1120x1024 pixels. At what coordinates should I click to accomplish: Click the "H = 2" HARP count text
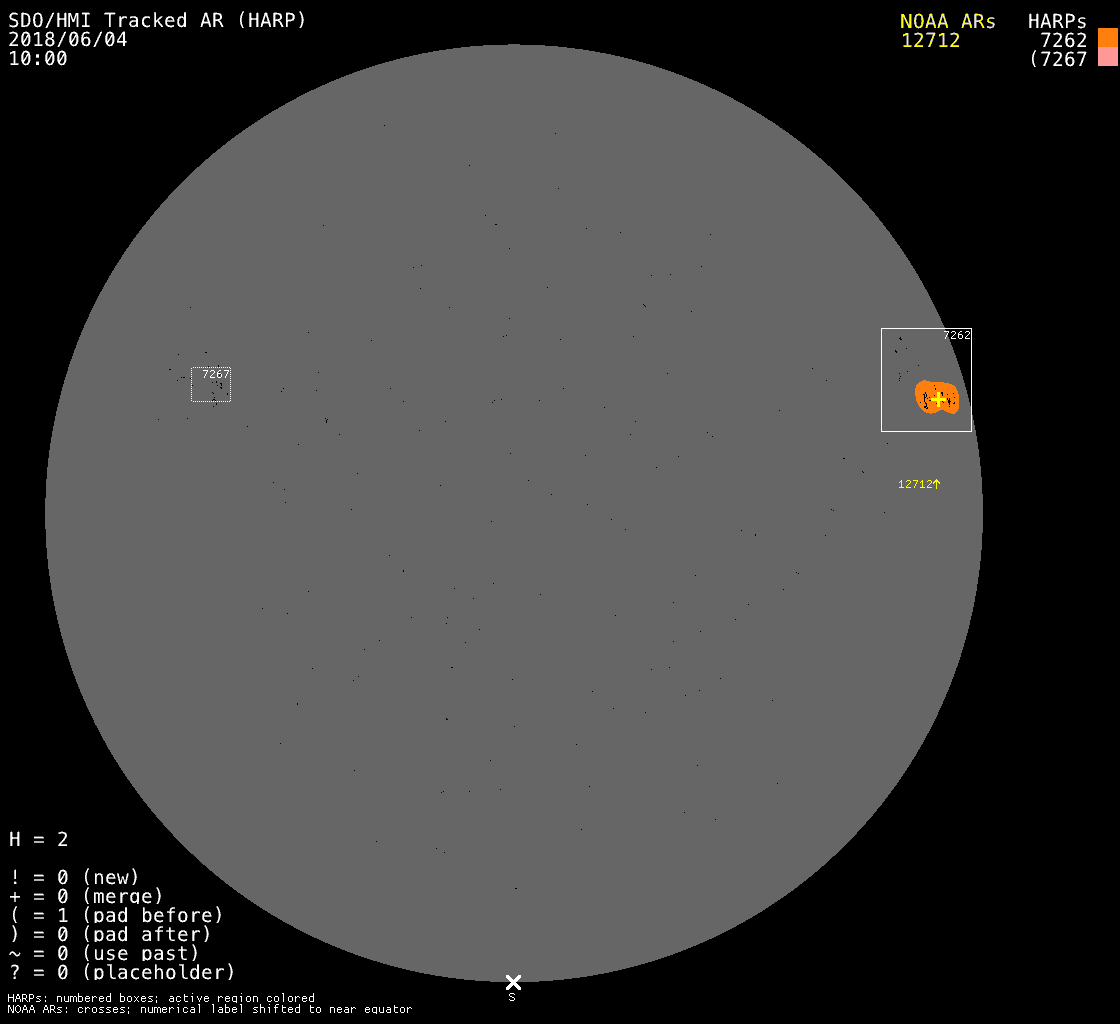point(39,839)
